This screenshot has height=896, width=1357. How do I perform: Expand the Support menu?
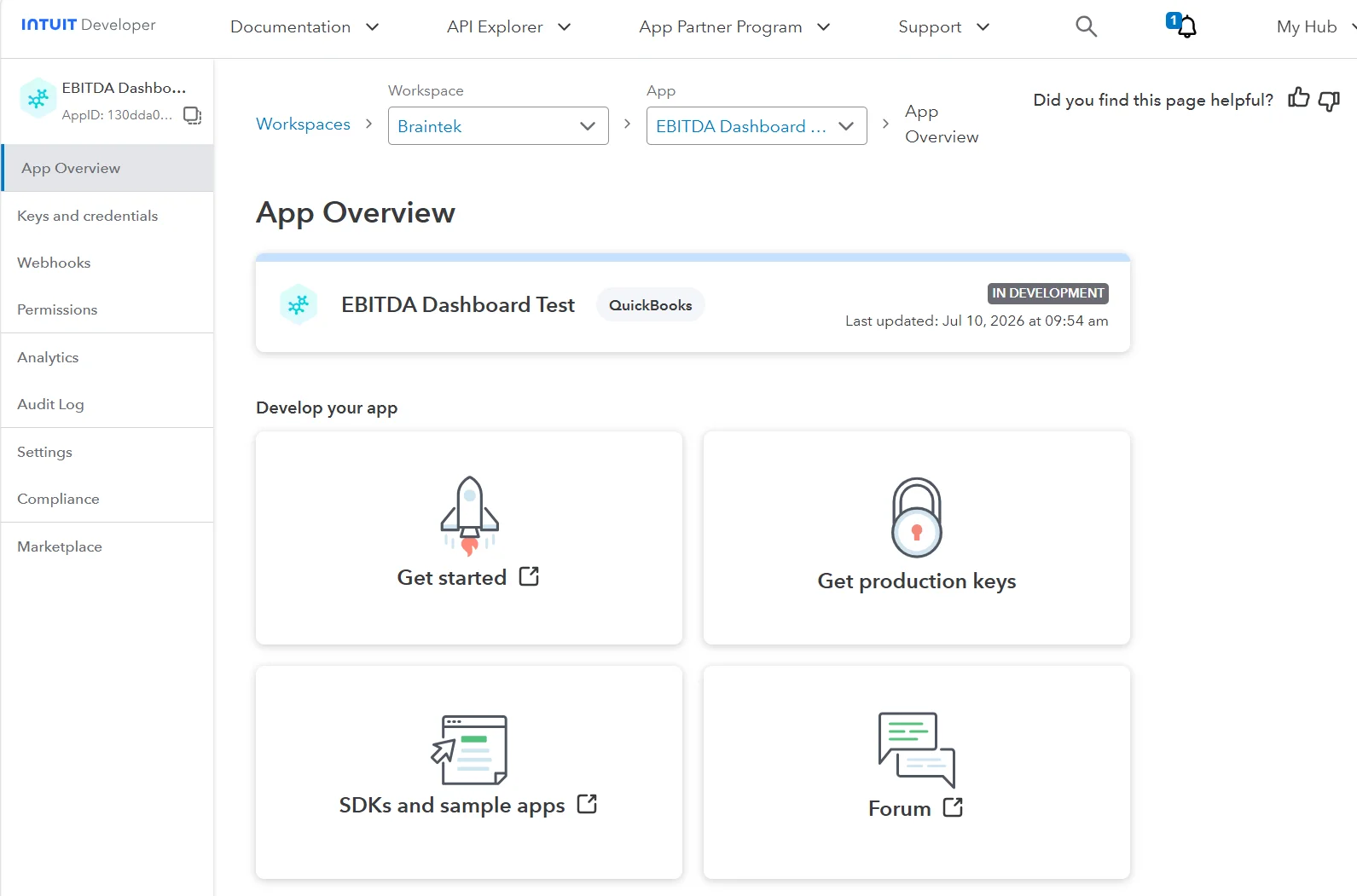point(943,26)
